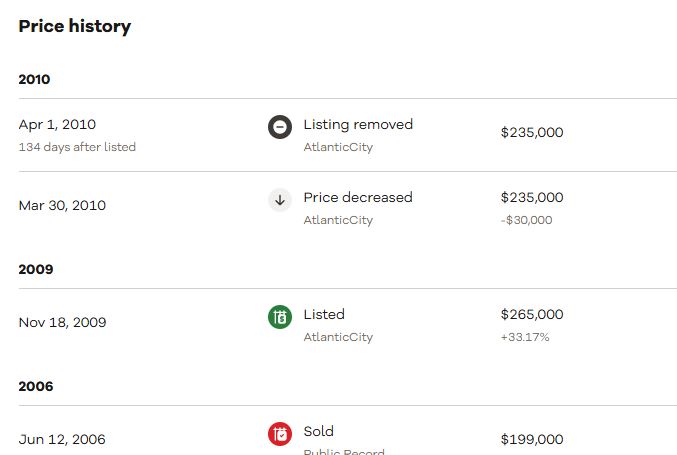Click the Listing removed minus icon

pos(280,127)
